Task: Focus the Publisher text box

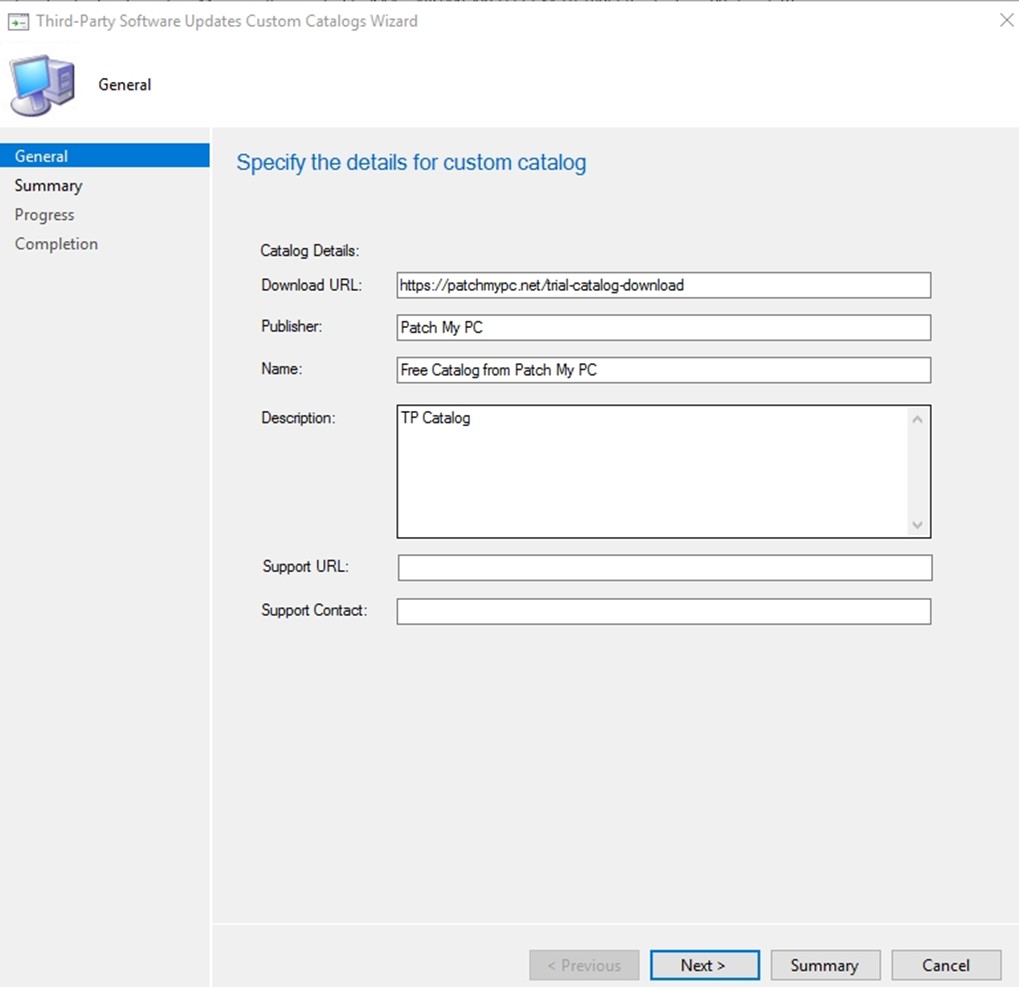Action: 663,327
